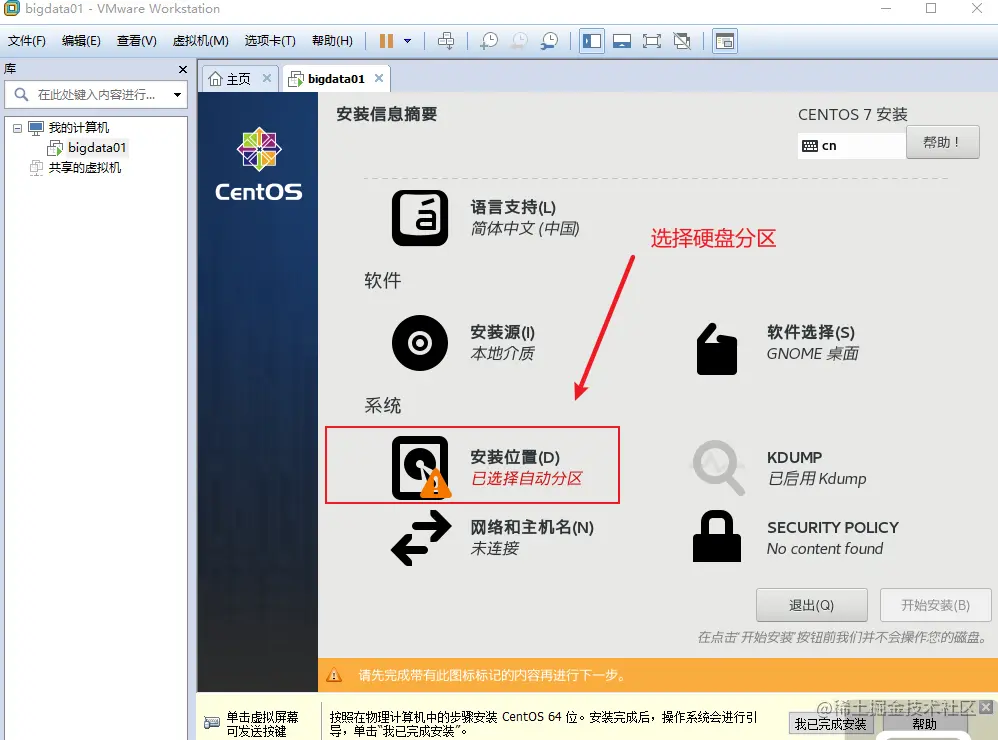Open 安装位置(D) hard disk icon
998x740 pixels.
tap(420, 468)
